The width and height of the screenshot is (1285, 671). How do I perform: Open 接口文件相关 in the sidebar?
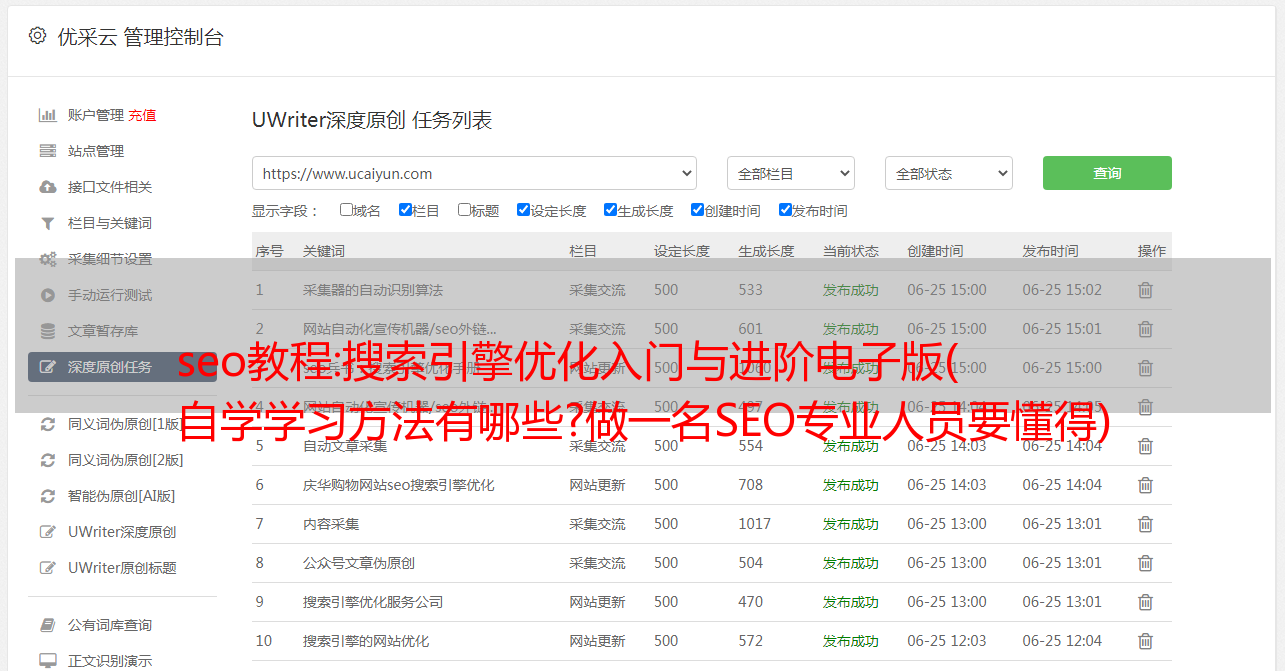pos(110,187)
